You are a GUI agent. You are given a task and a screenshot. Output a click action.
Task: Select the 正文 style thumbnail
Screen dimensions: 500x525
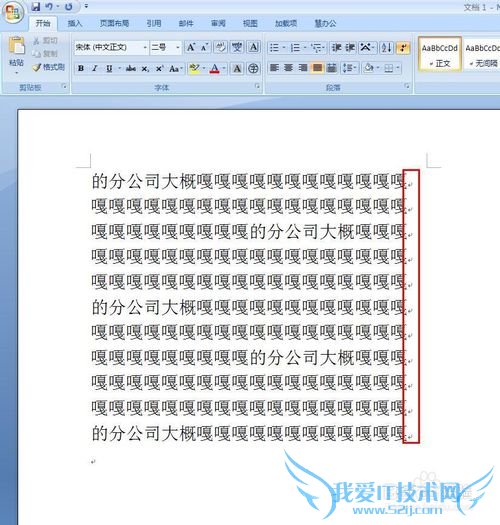point(439,54)
